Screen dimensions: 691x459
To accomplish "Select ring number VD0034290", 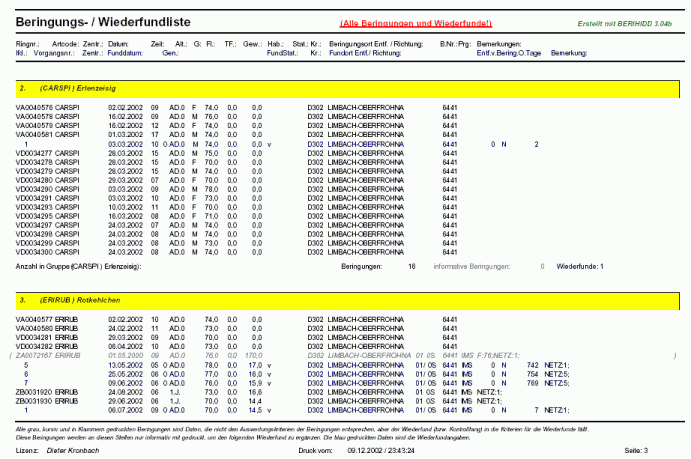I will (x=34, y=189).
